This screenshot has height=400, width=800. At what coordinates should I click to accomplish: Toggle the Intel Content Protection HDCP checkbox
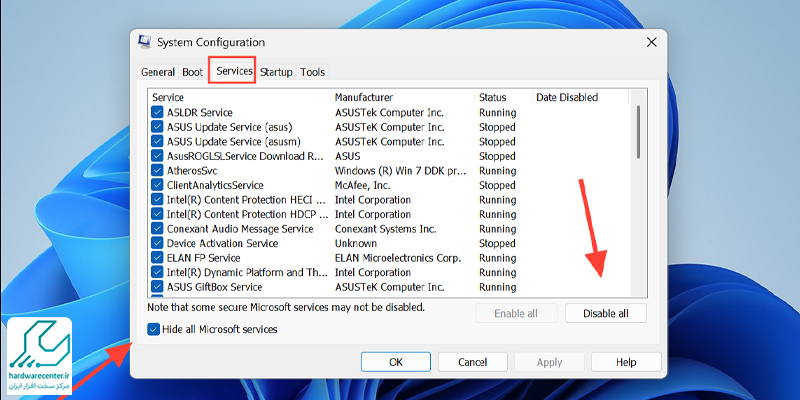point(157,214)
